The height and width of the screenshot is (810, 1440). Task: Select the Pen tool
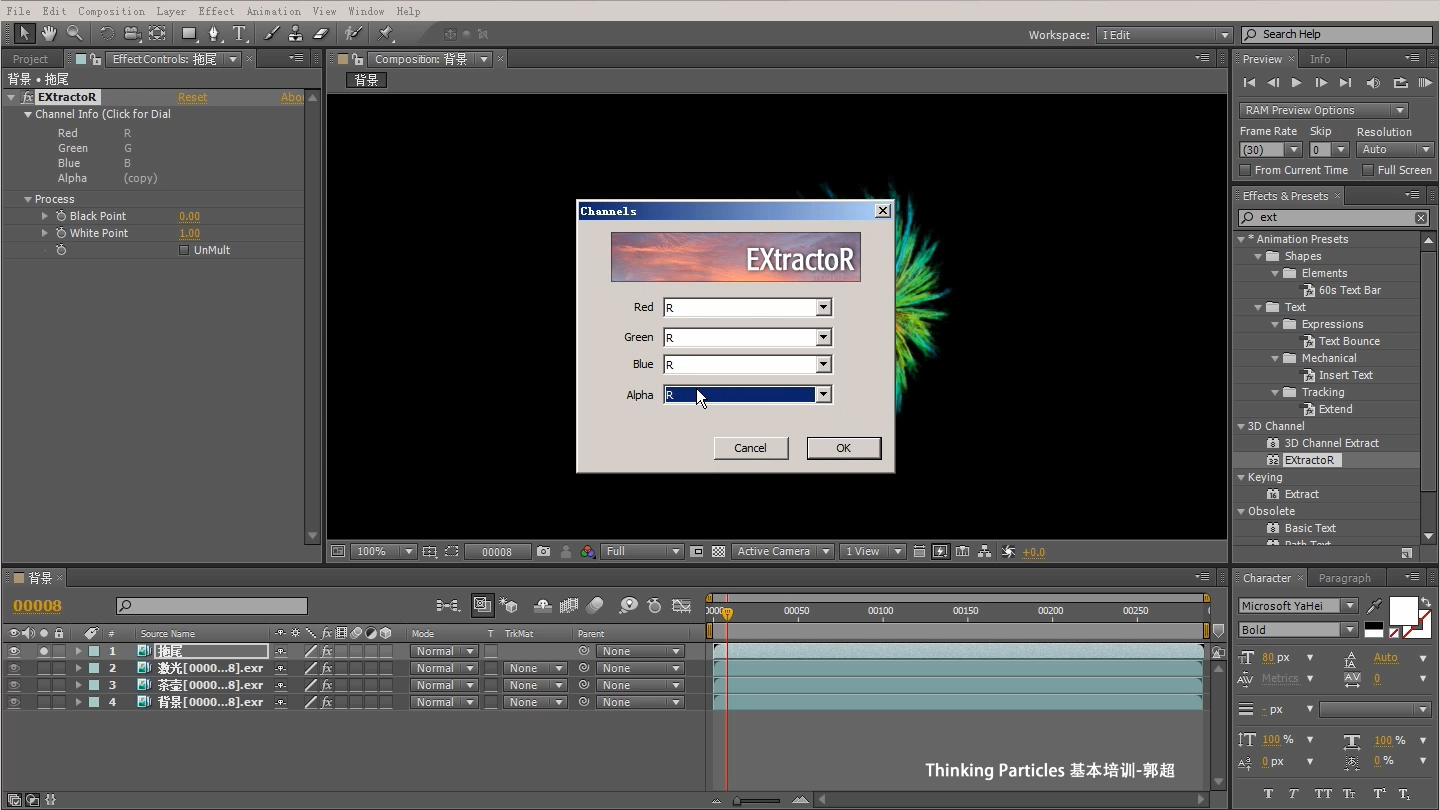pyautogui.click(x=213, y=34)
